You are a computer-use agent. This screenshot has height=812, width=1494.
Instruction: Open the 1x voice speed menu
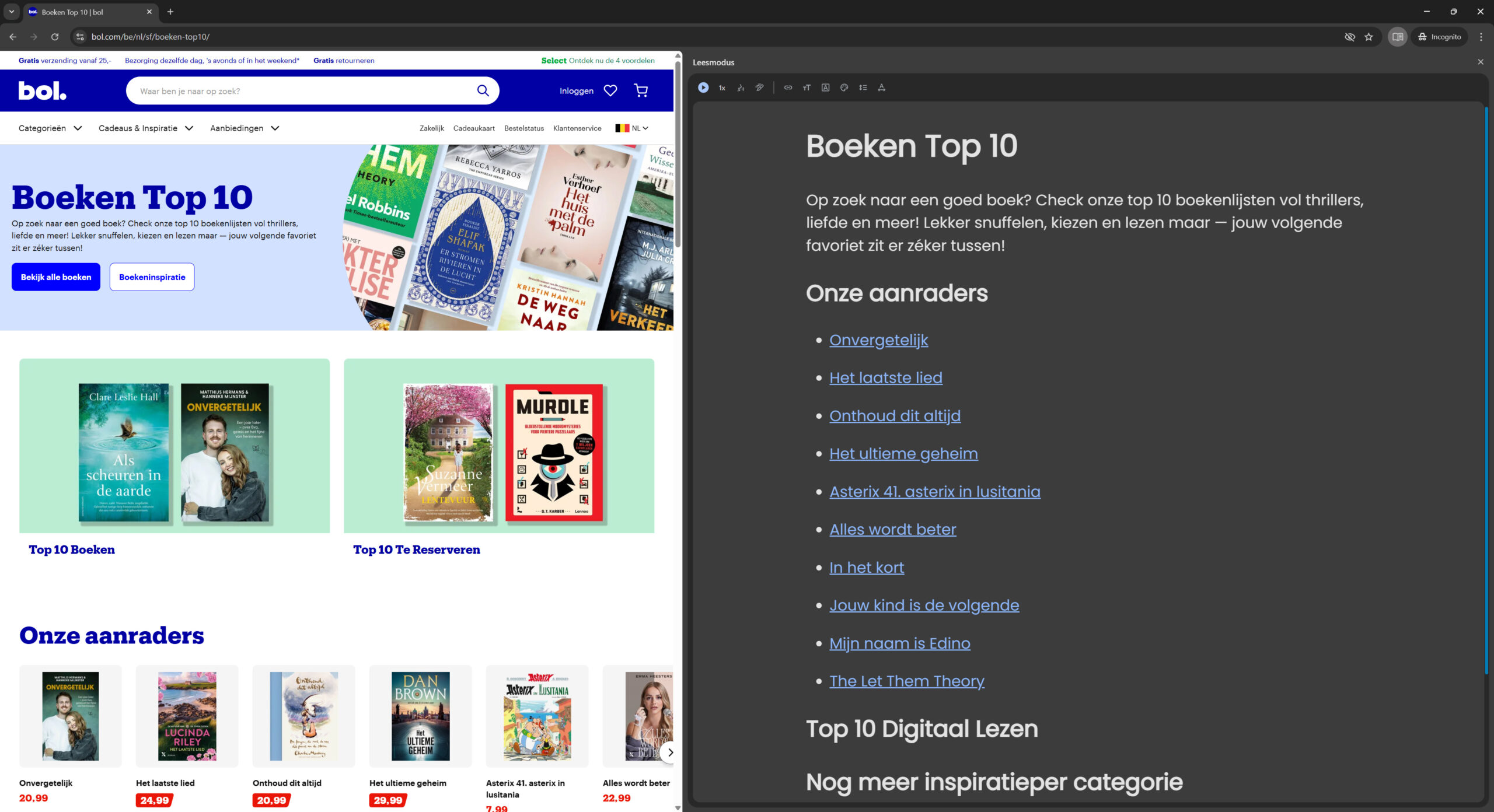coord(722,87)
